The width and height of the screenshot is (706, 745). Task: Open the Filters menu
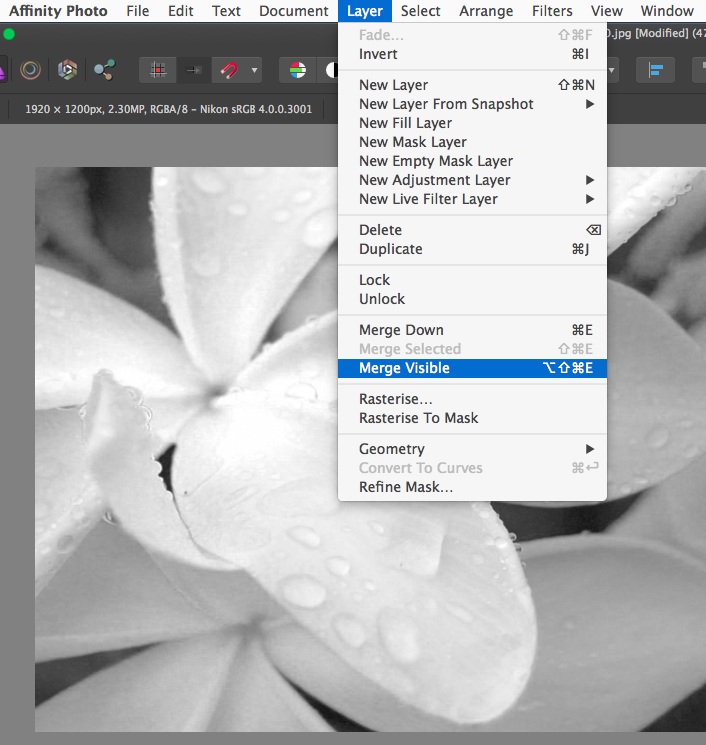pyautogui.click(x=552, y=11)
